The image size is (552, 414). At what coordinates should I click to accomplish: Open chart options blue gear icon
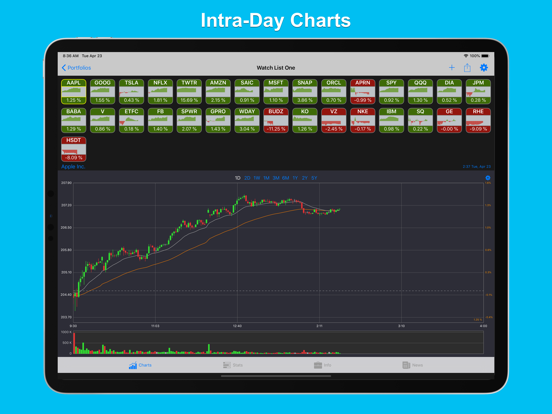[488, 178]
